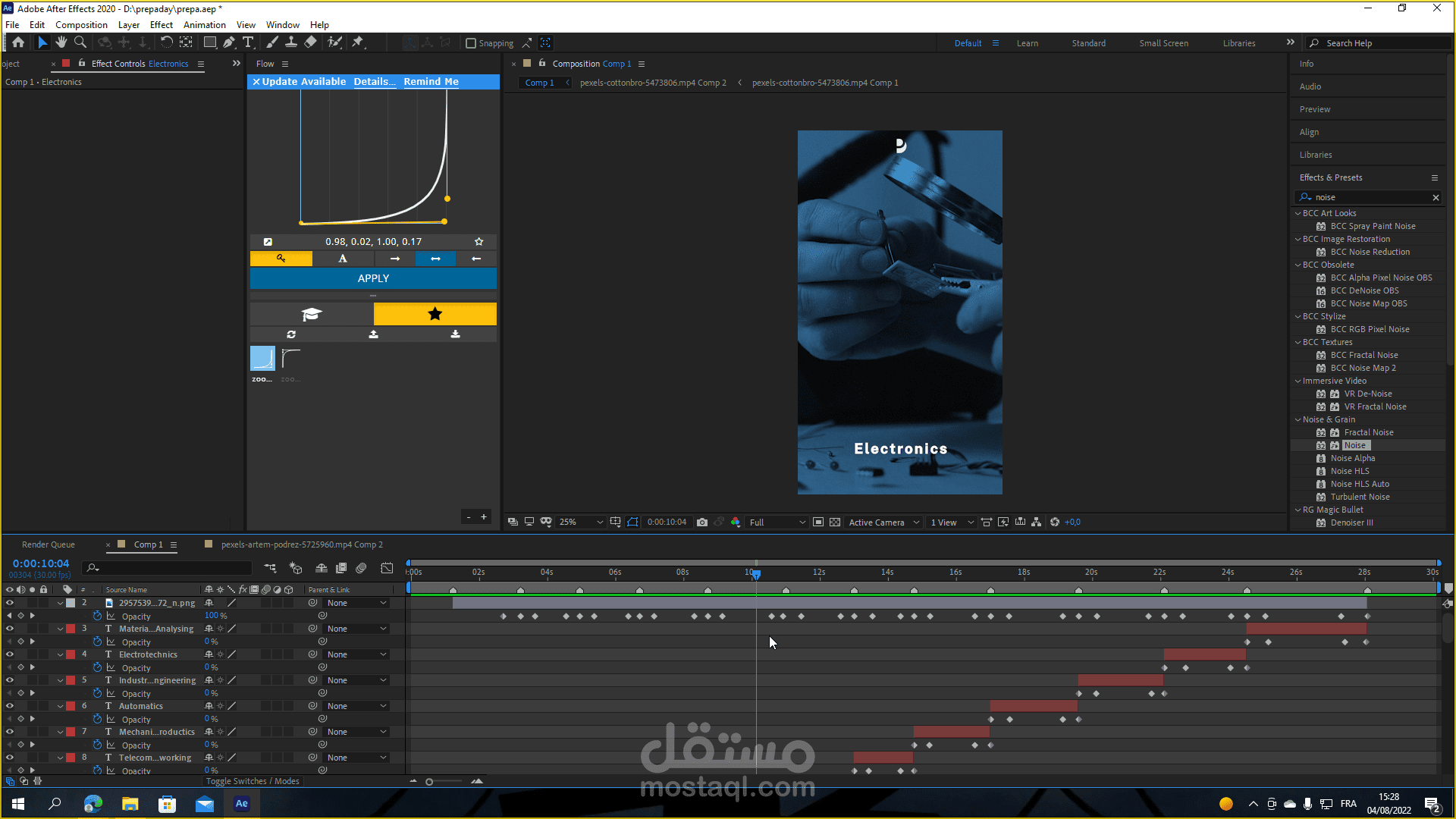1456x819 pixels.
Task: Collapse the Noise & Grain effects category
Action: click(x=1298, y=419)
